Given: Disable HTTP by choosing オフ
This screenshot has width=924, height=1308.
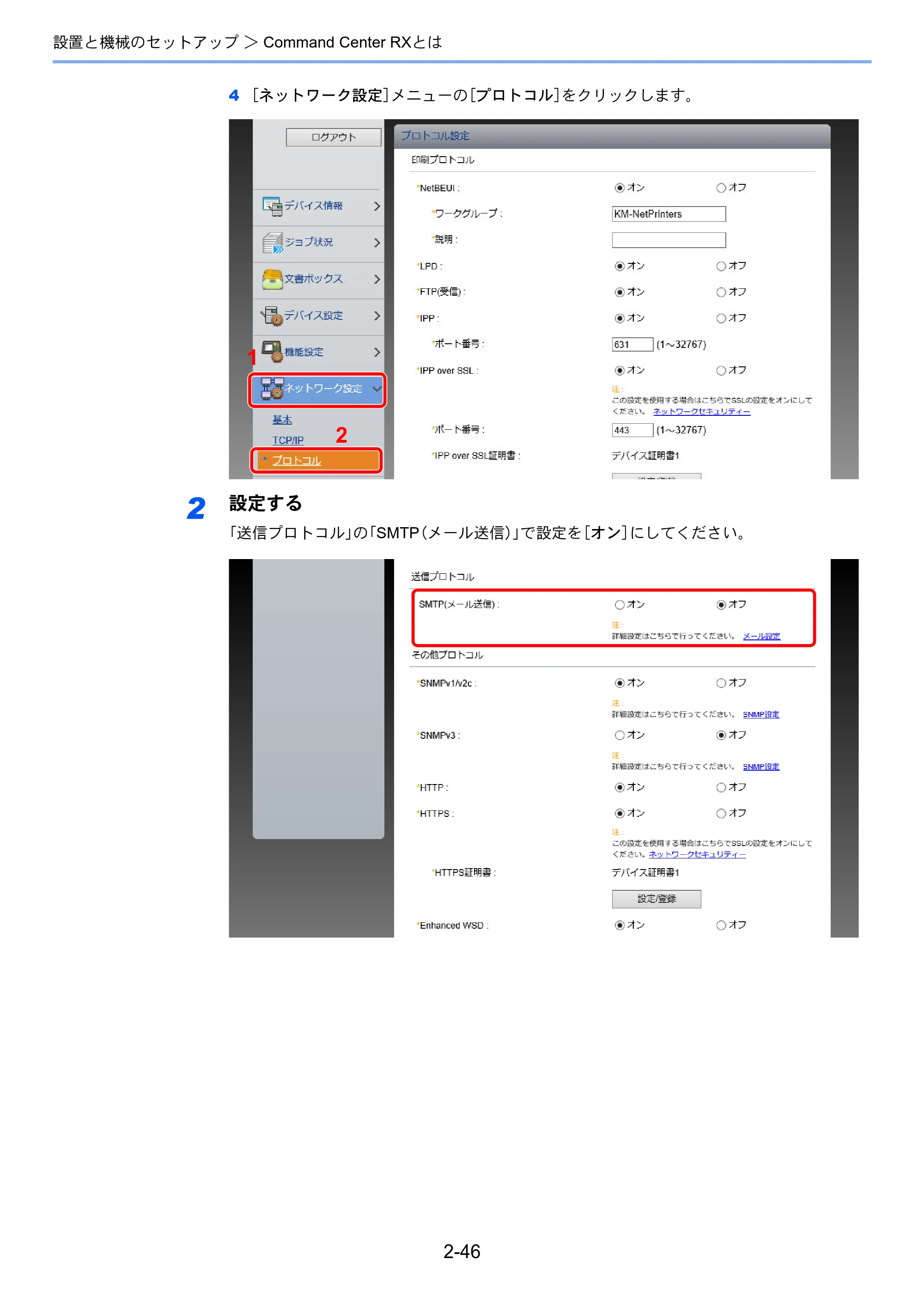Looking at the screenshot, I should coord(721,787).
